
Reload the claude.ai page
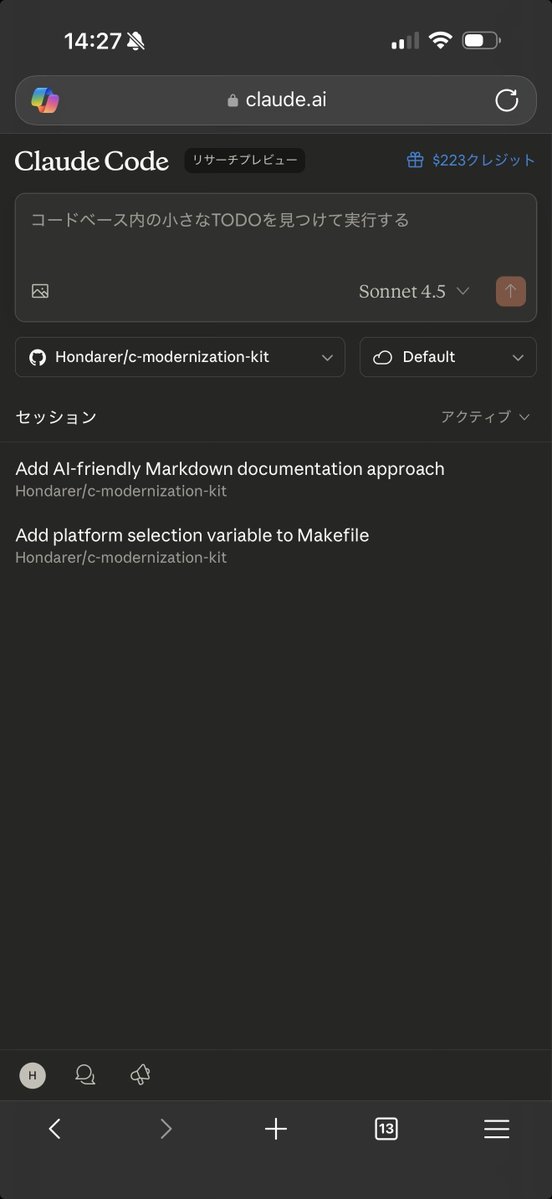pos(506,100)
